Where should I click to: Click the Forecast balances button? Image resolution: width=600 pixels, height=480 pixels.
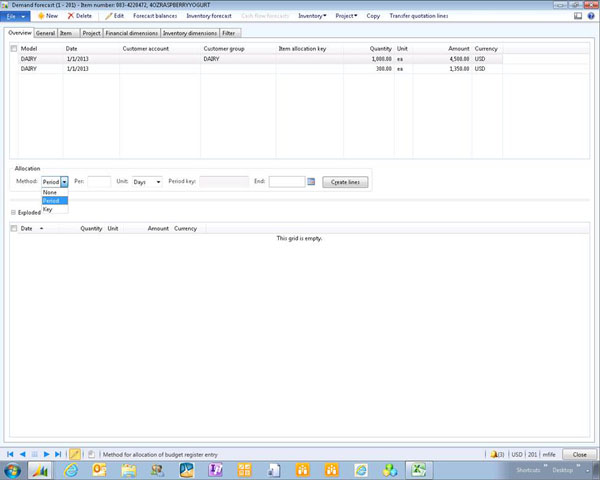155,16
